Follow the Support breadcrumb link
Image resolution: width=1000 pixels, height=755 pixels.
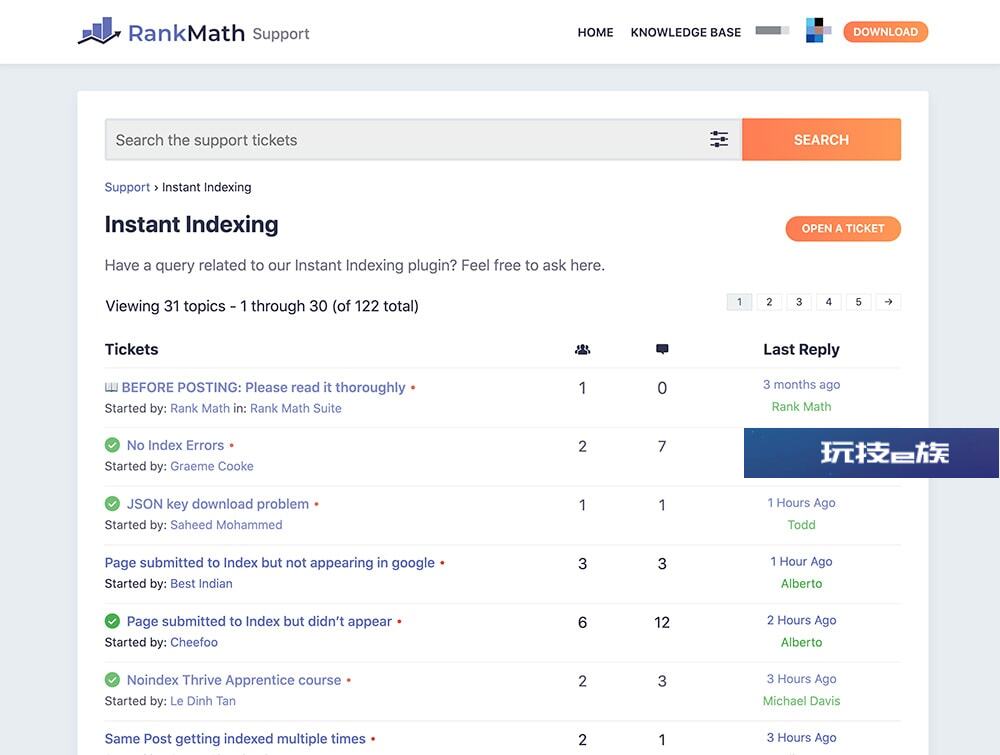point(127,187)
